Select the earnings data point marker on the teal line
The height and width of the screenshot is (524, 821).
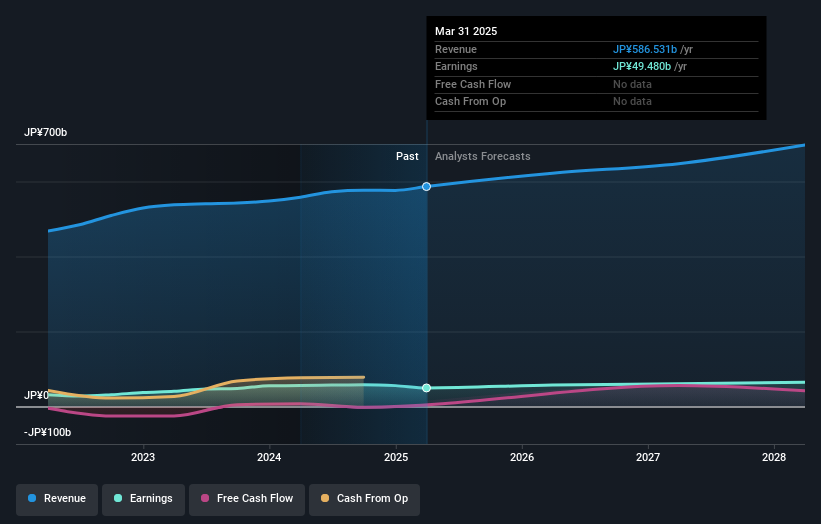[x=426, y=388]
